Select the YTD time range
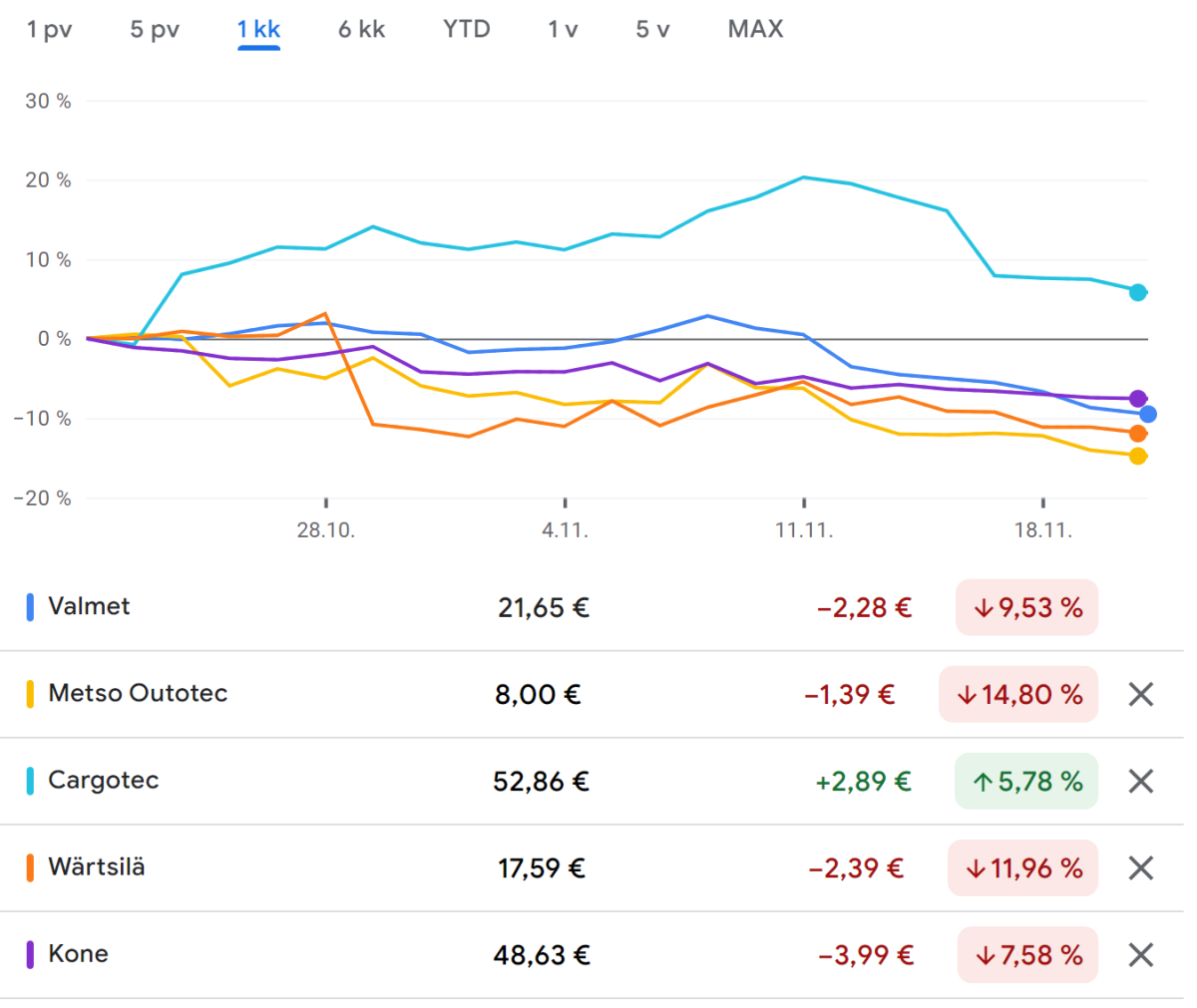This screenshot has height=1008, width=1197. 467,30
